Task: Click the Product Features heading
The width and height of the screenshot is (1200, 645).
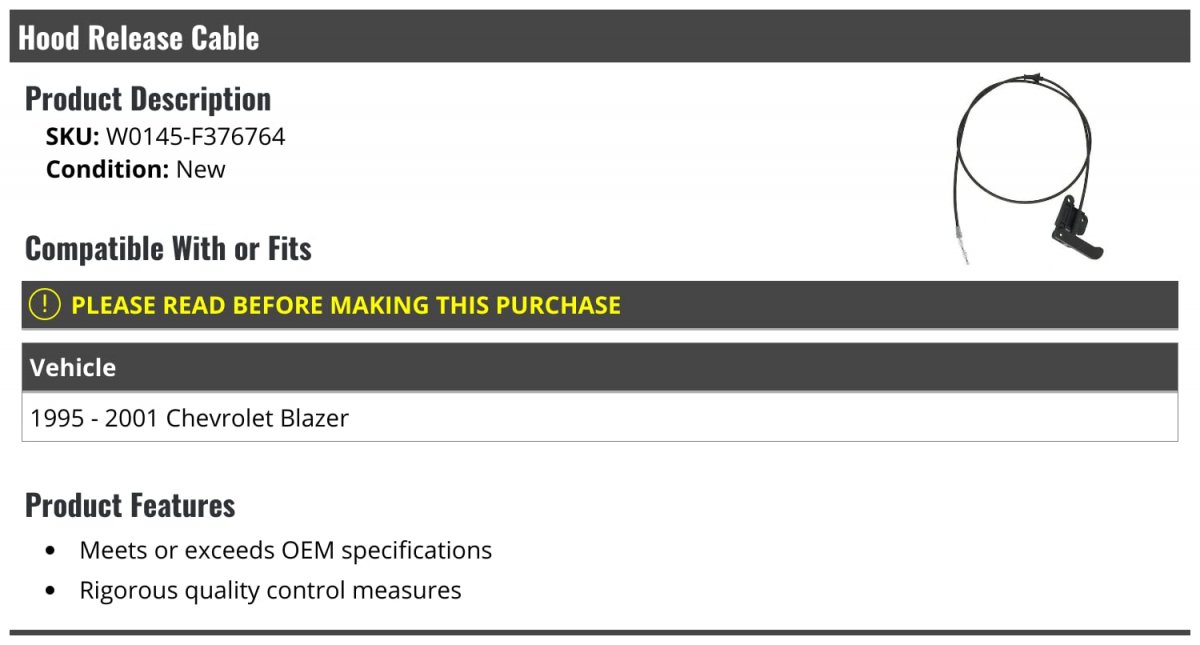Action: pos(130,505)
